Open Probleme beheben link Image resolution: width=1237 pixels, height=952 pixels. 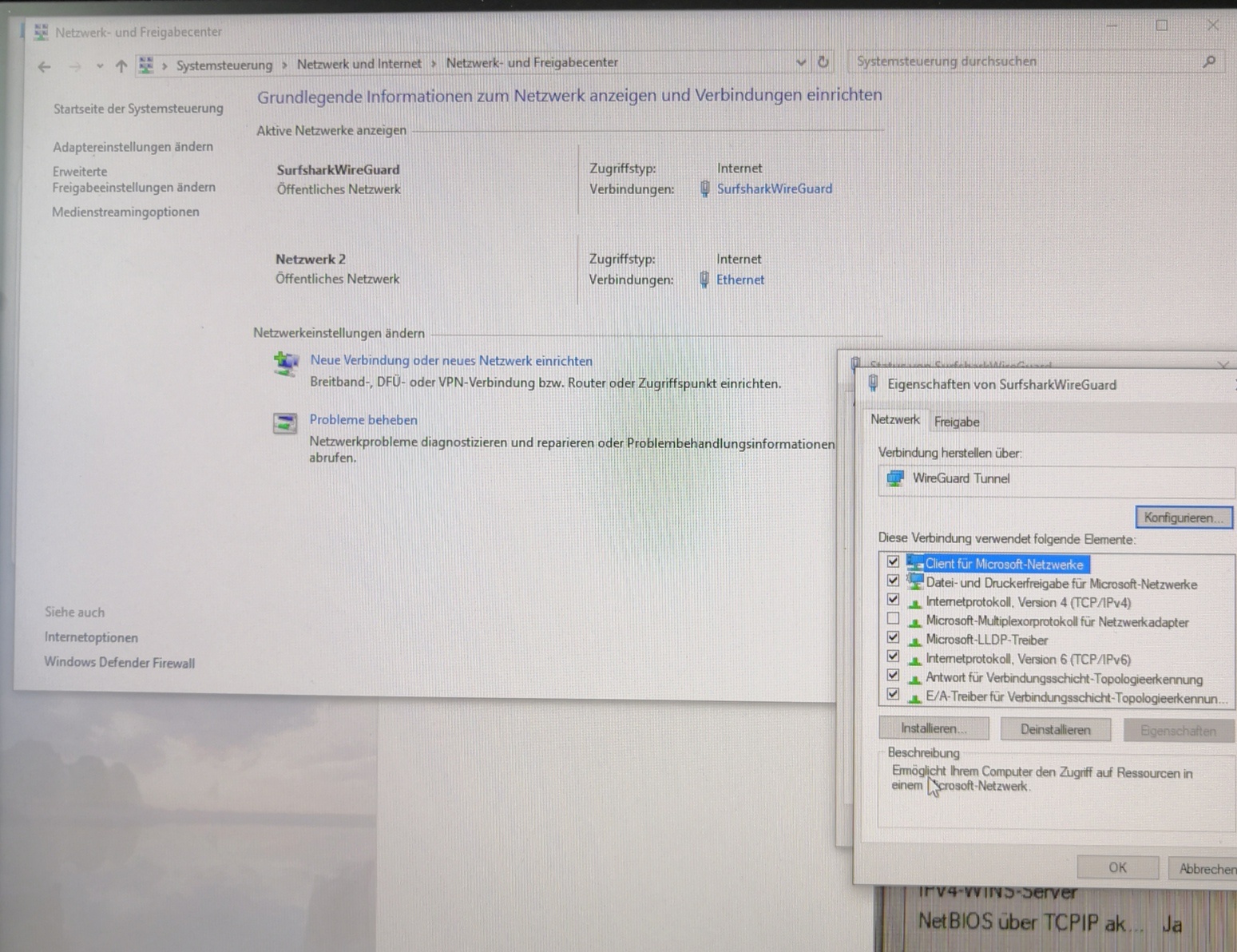coord(363,420)
